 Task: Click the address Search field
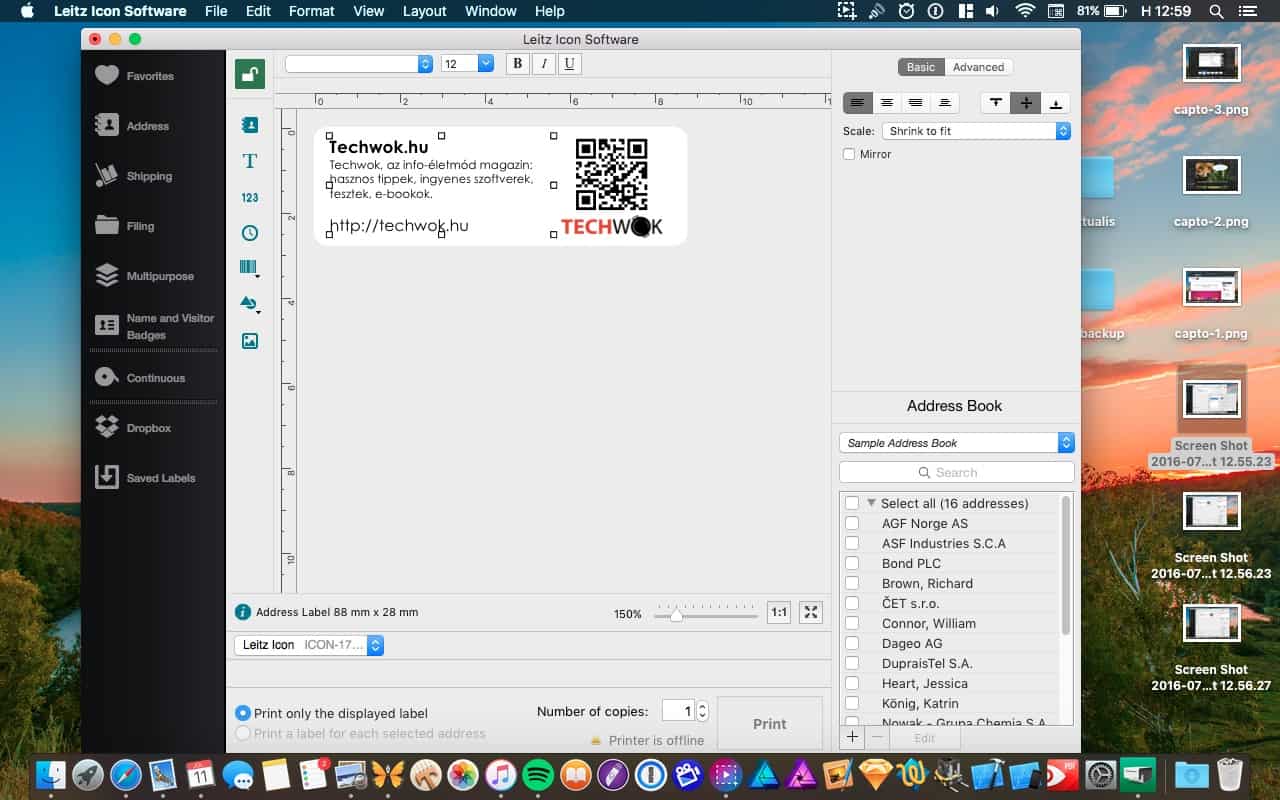coord(957,472)
